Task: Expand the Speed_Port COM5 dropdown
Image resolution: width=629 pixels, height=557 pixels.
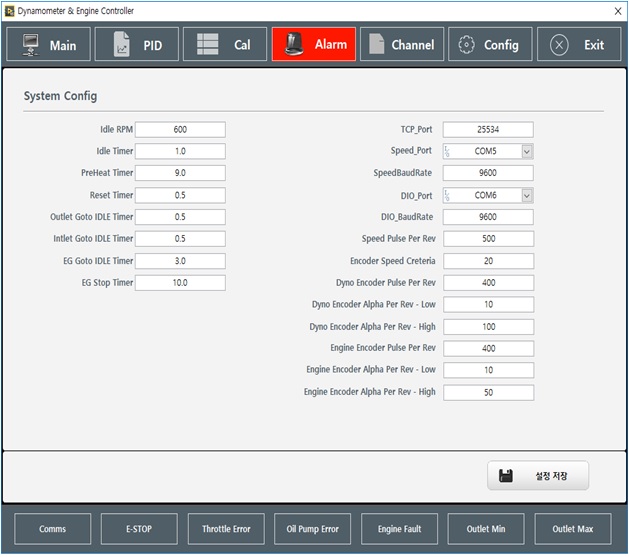Action: coord(527,151)
